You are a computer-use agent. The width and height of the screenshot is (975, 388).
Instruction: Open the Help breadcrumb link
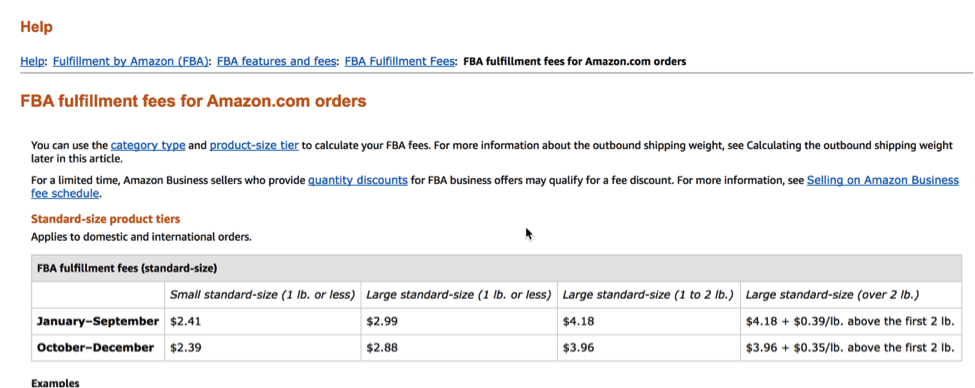pos(32,62)
